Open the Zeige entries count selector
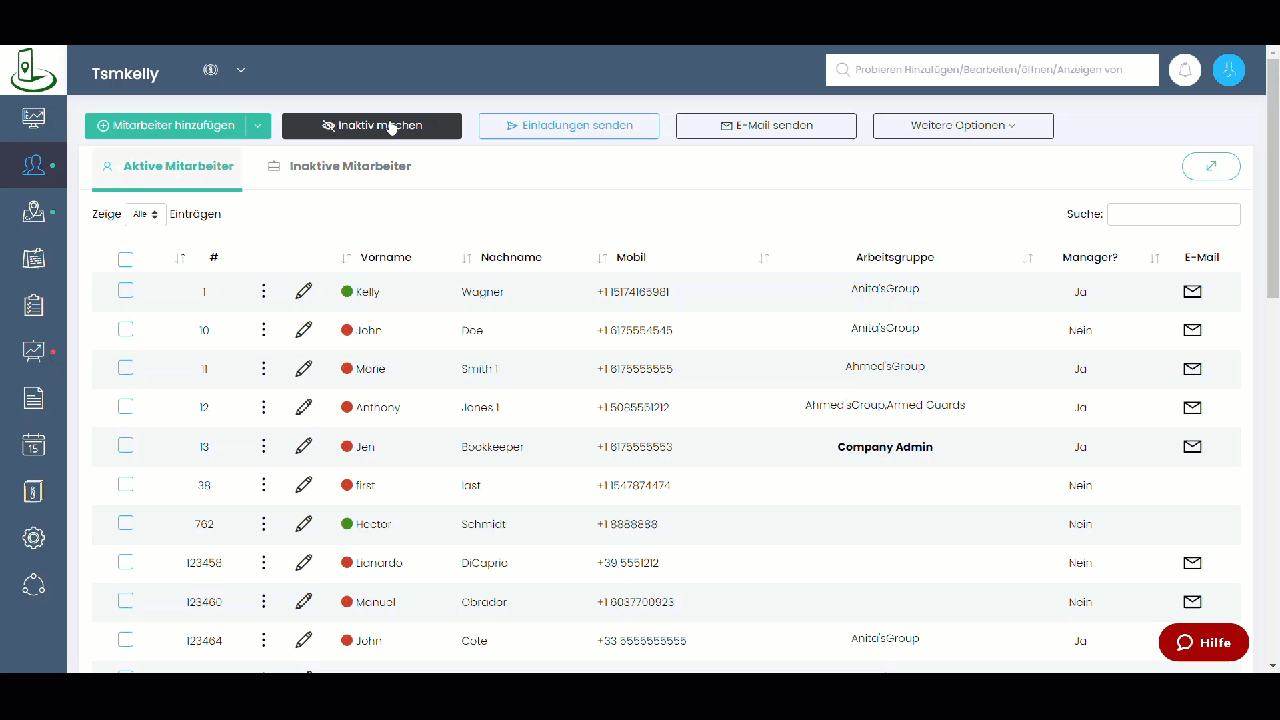The image size is (1280, 720). click(146, 214)
